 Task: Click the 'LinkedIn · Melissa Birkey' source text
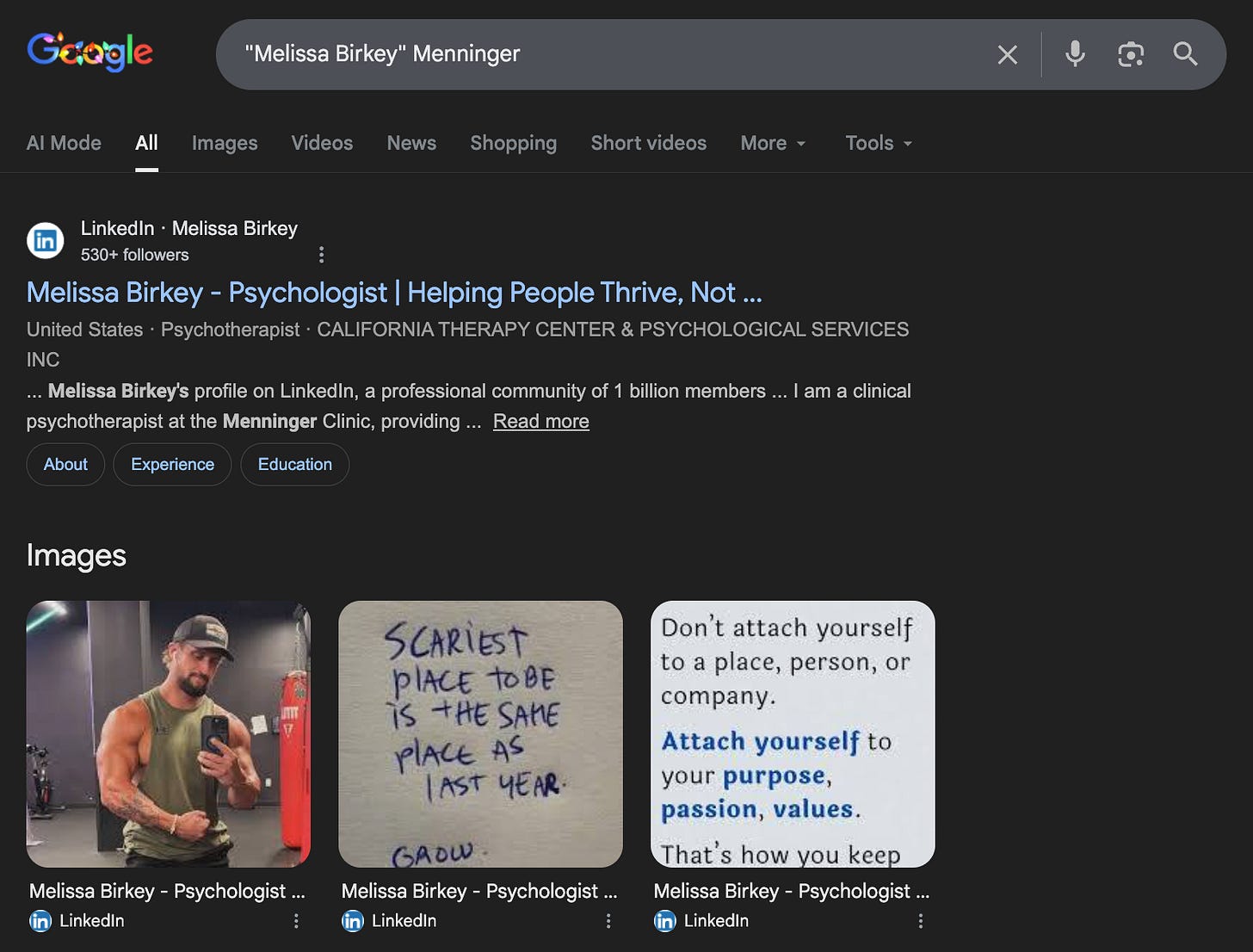[189, 228]
